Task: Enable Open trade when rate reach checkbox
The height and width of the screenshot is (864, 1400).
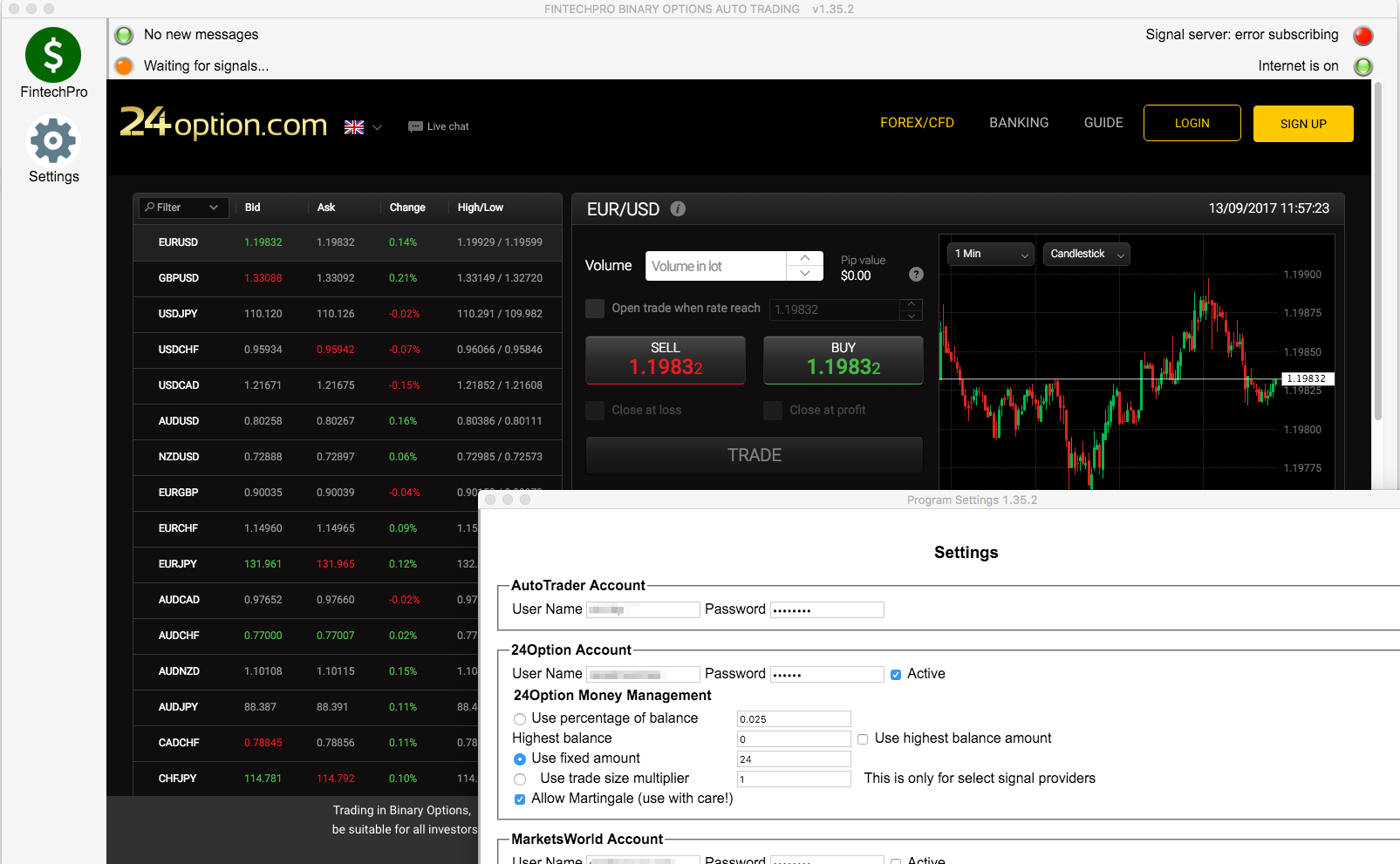Action: (595, 309)
